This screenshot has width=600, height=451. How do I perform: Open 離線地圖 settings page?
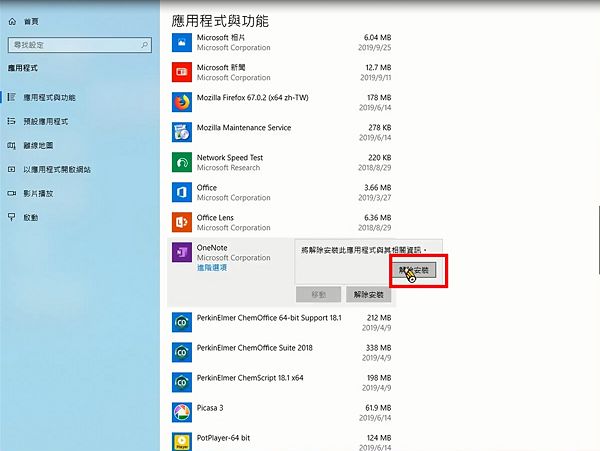pyautogui.click(x=38, y=145)
